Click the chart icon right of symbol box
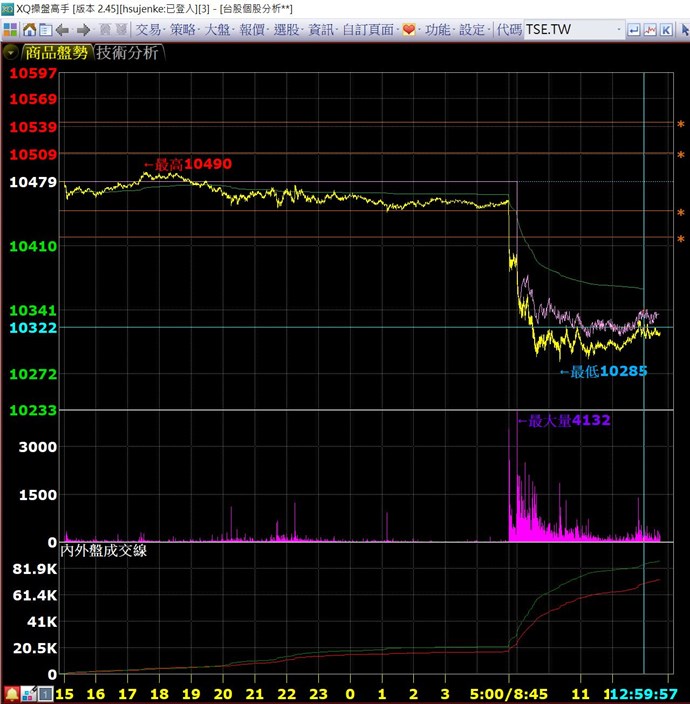 650,30
